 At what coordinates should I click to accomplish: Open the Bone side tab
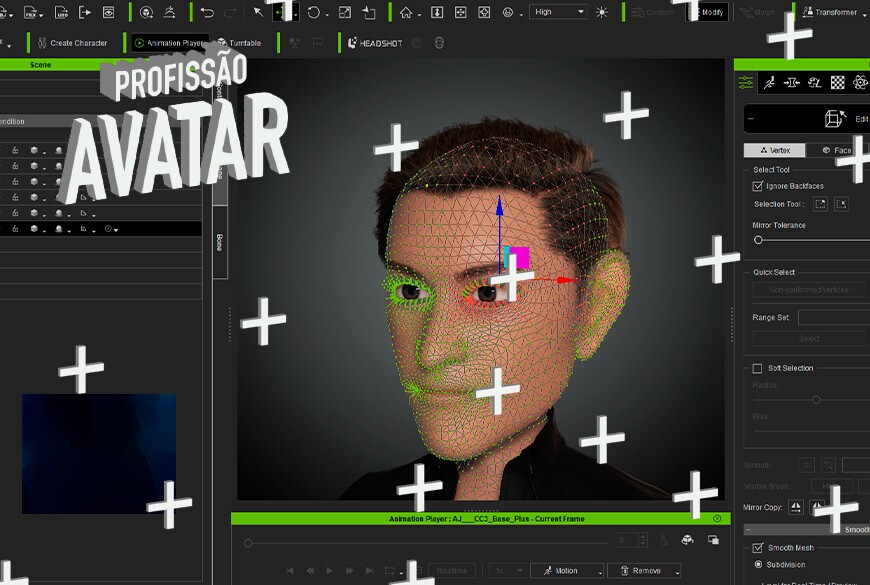click(220, 242)
